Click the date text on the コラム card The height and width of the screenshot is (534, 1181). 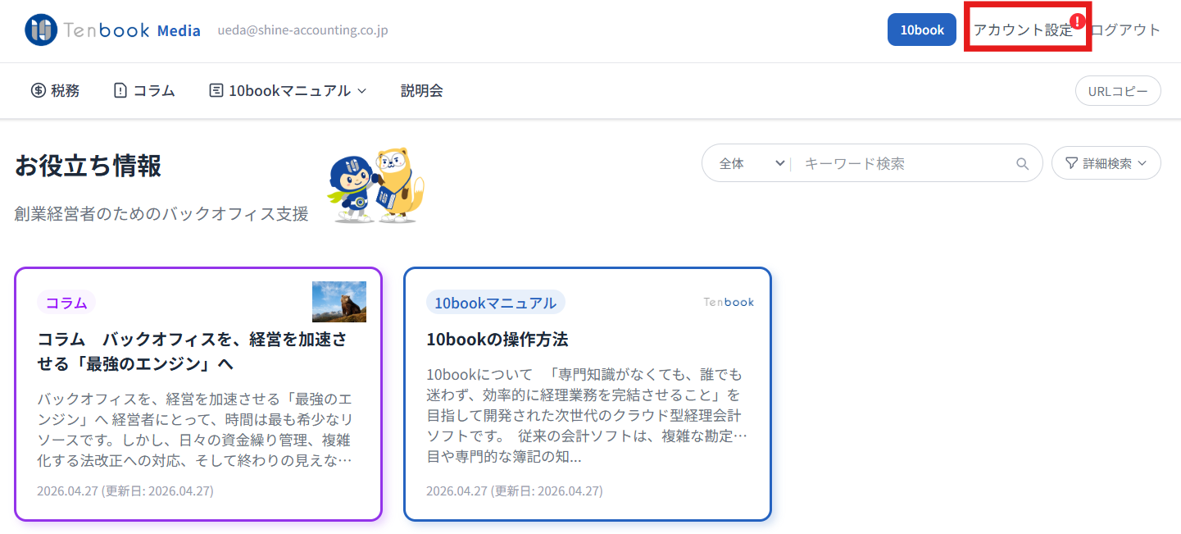coord(125,491)
